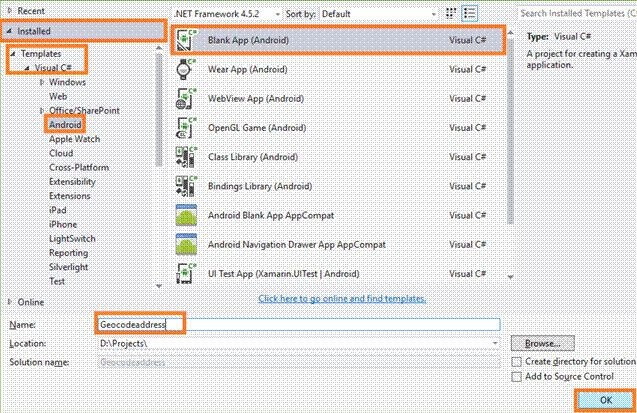Collapse the Visual C# tree node

pos(27,68)
